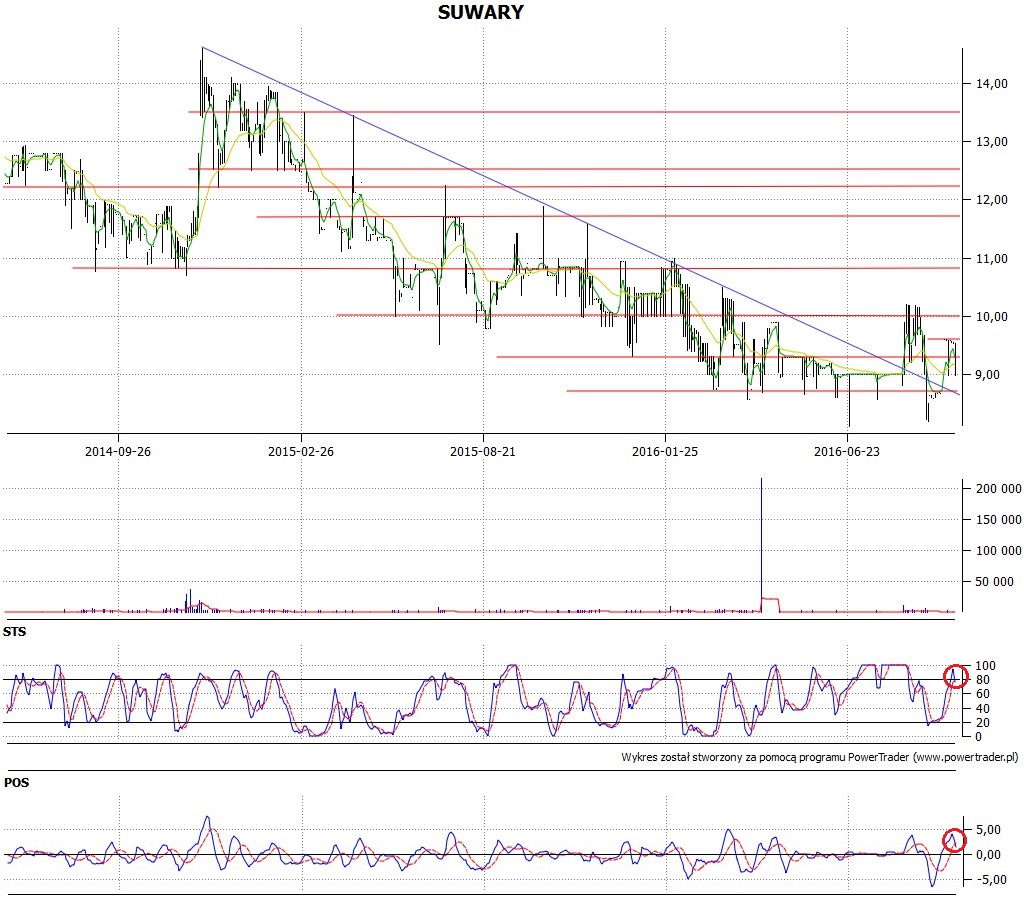Image resolution: width=1024 pixels, height=897 pixels.
Task: Click the 2014-09-26 date label
Action: pos(118,451)
